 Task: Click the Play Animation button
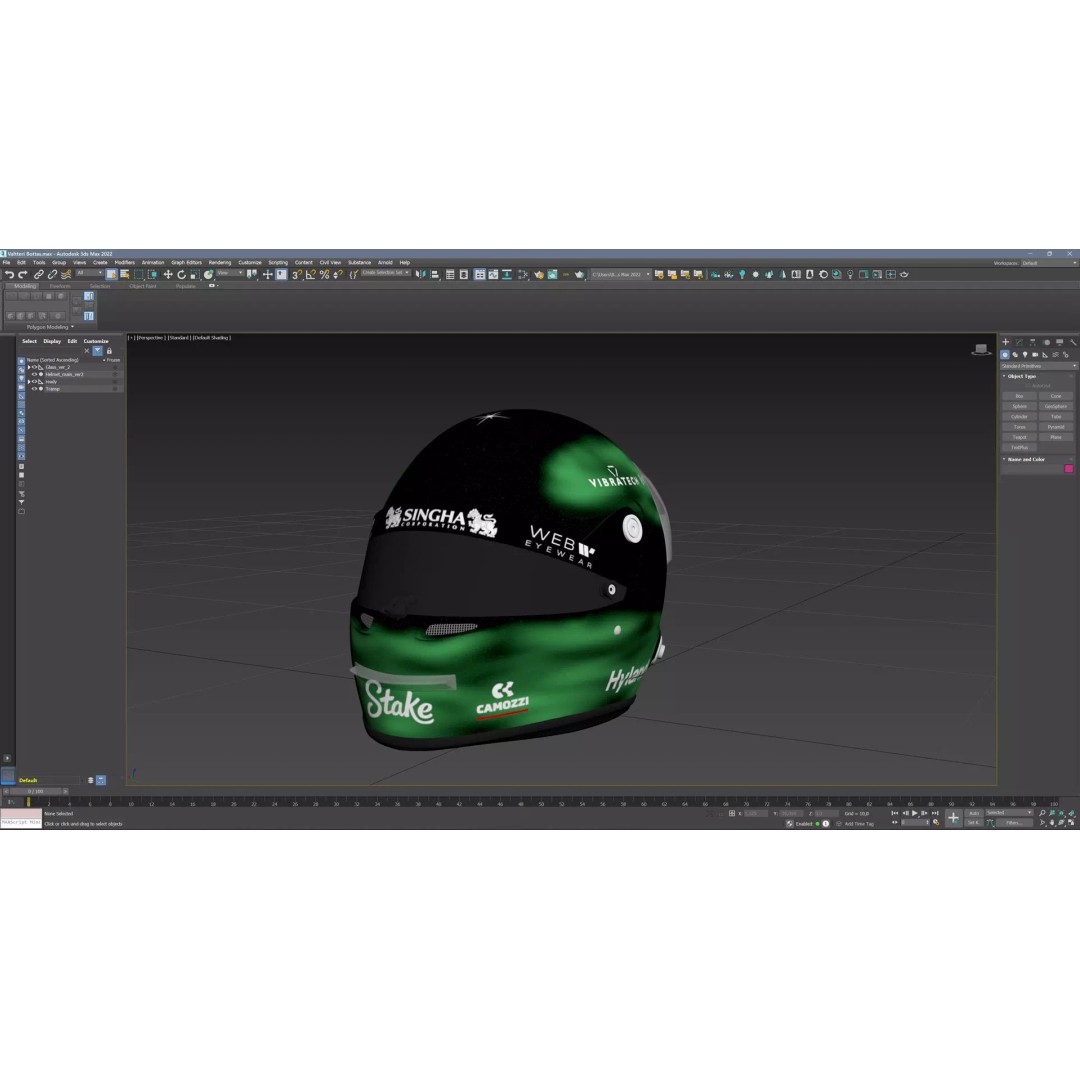pos(915,813)
